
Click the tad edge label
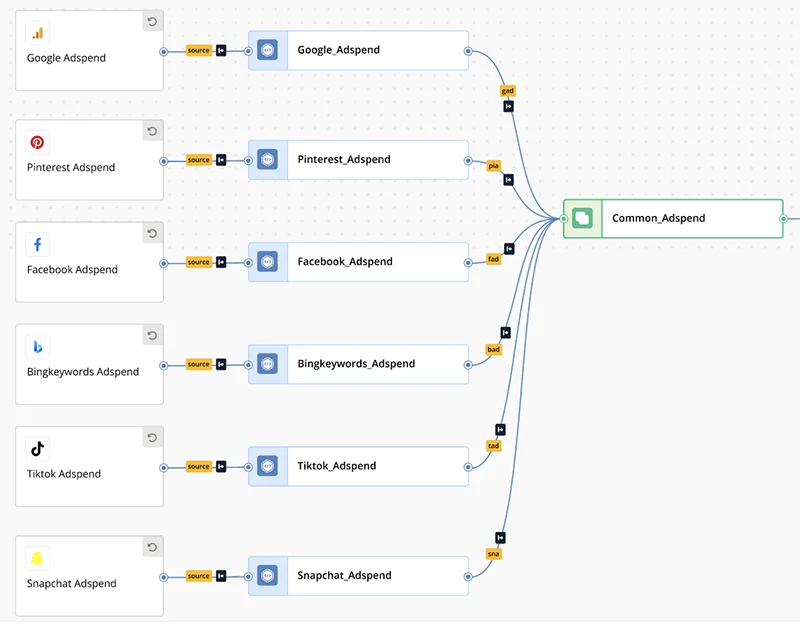pos(493,446)
